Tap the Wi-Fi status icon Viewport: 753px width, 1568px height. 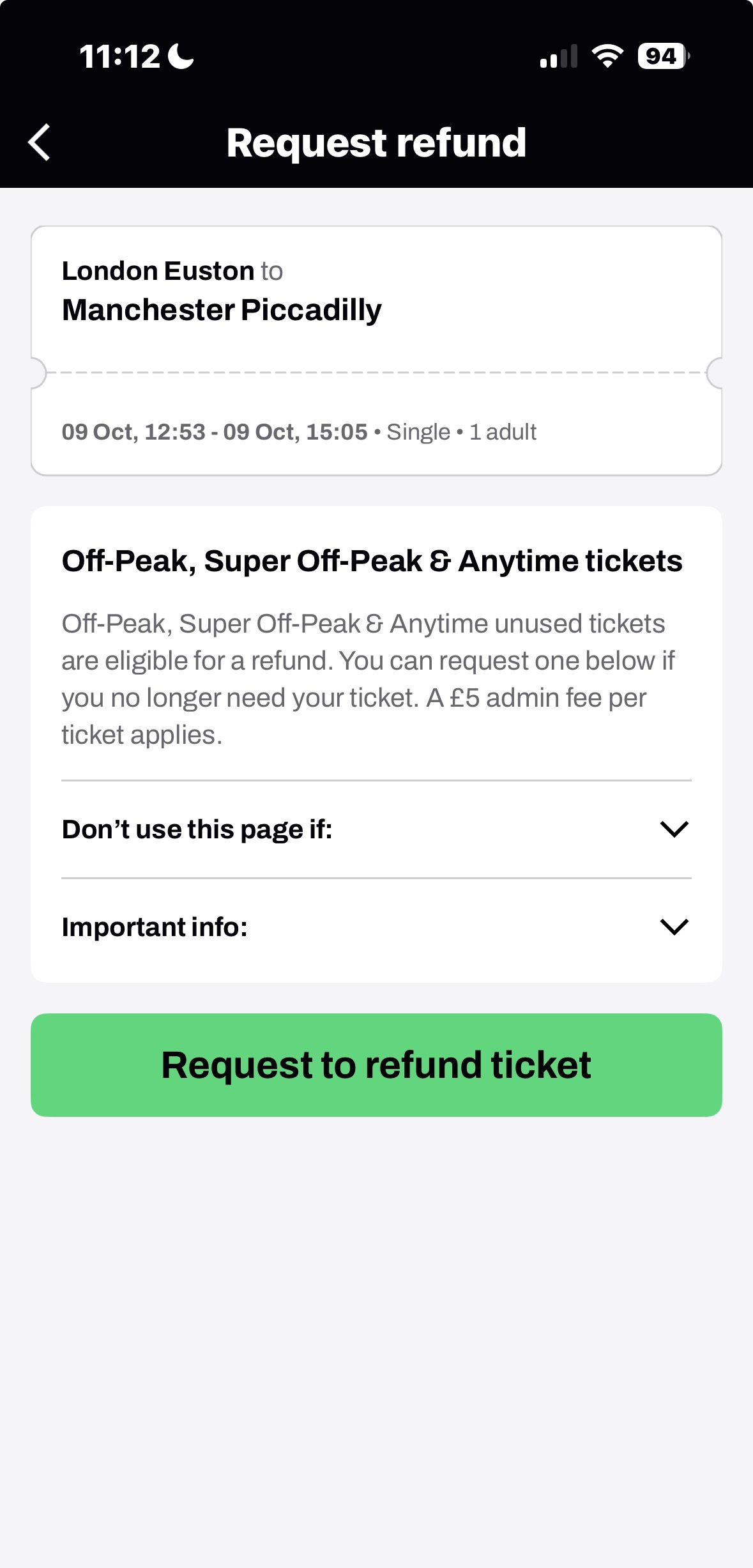click(607, 56)
